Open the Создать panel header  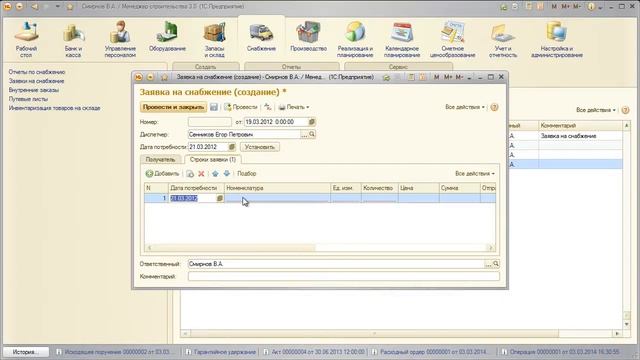pyautogui.click(x=205, y=66)
